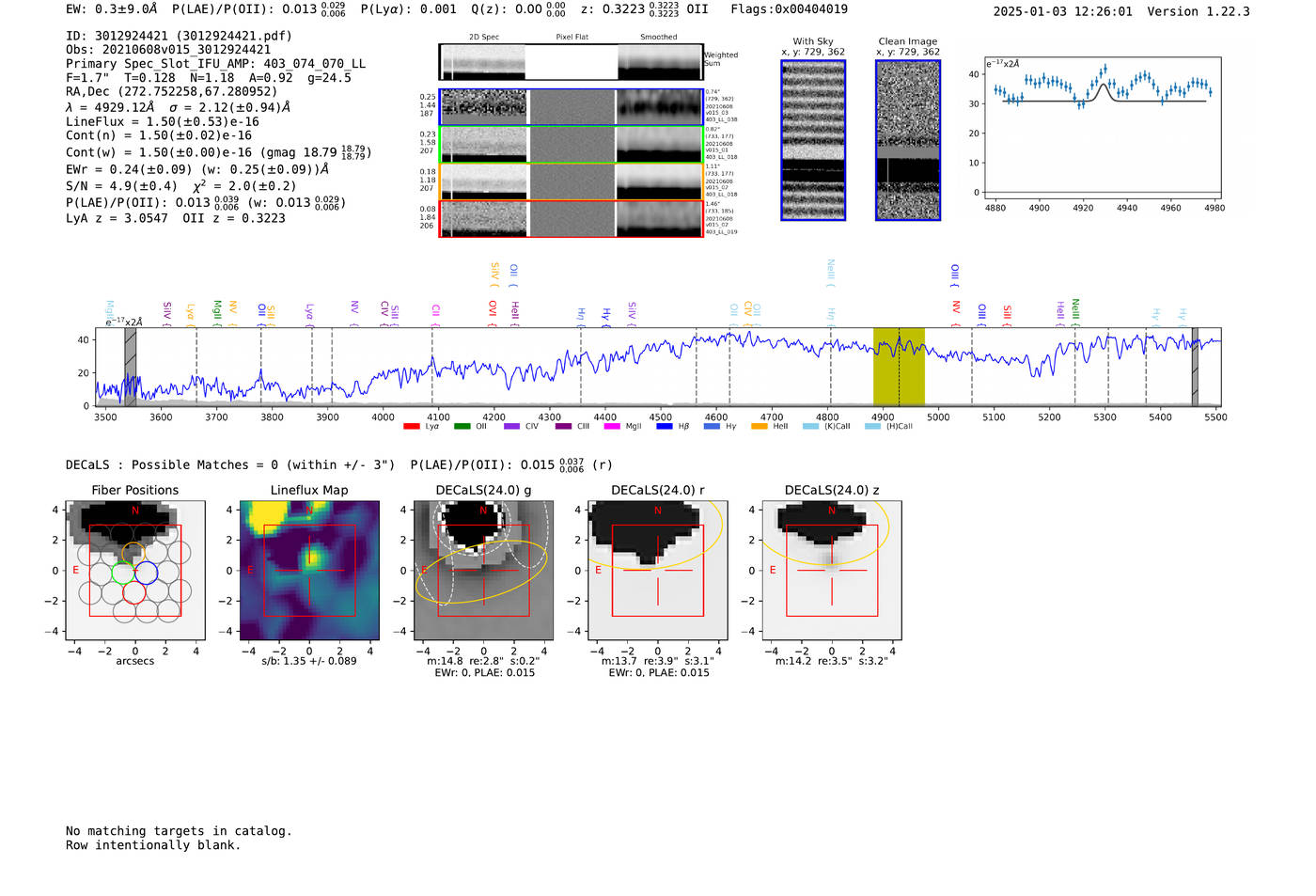Click the Flags:0x00404019 text

[x=789, y=9]
